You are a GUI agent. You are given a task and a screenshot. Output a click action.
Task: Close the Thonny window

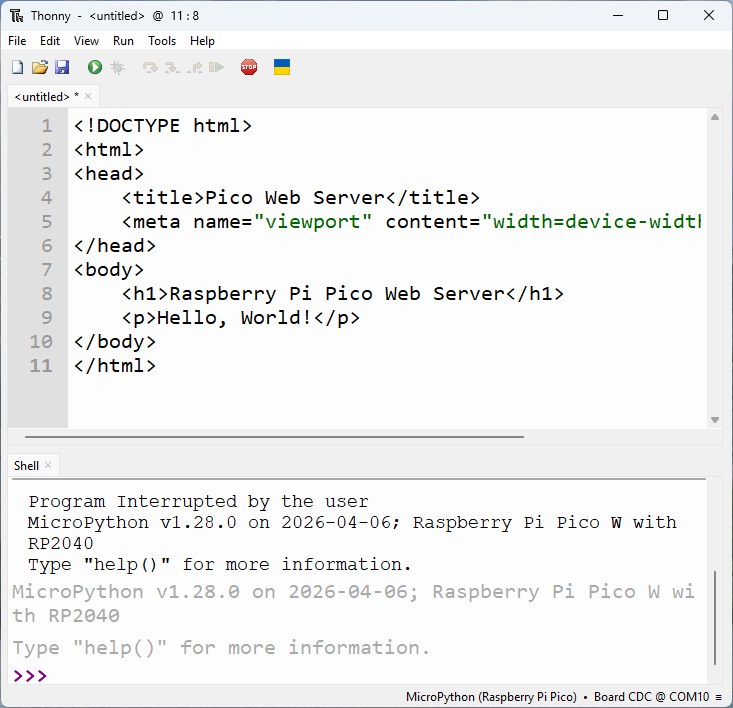coord(709,15)
